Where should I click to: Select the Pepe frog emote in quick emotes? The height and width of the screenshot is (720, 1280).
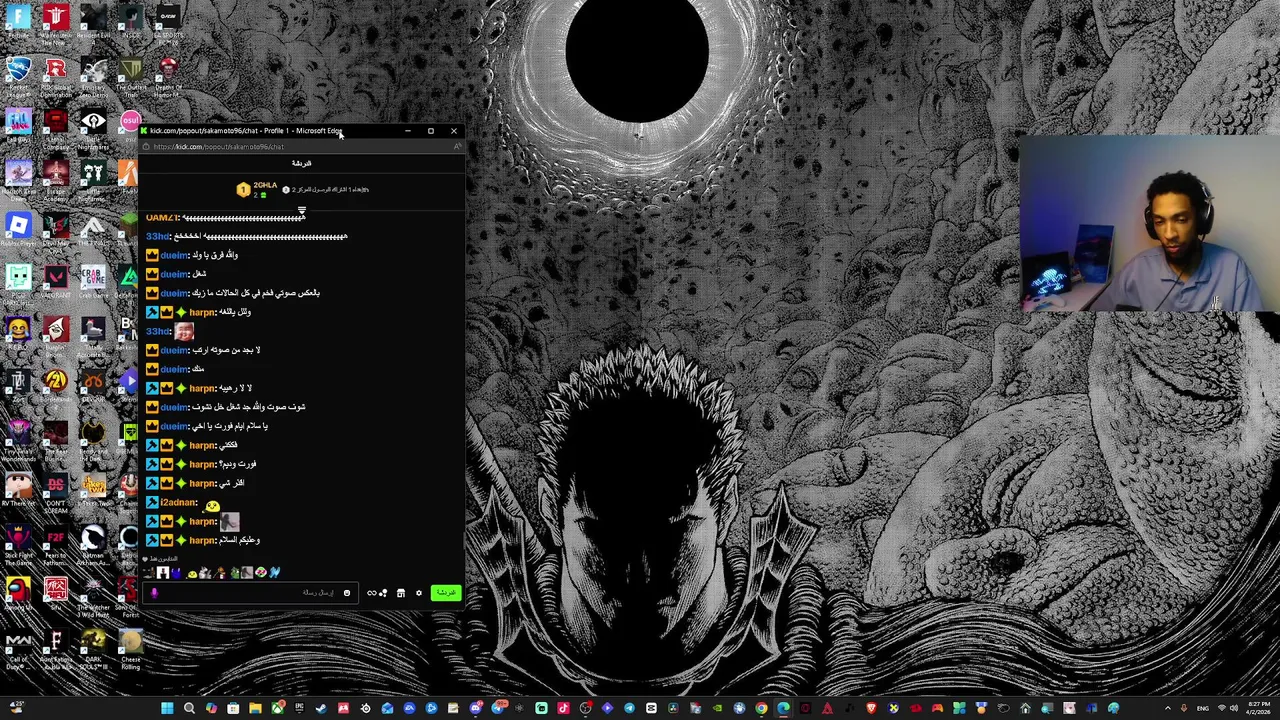click(x=235, y=573)
